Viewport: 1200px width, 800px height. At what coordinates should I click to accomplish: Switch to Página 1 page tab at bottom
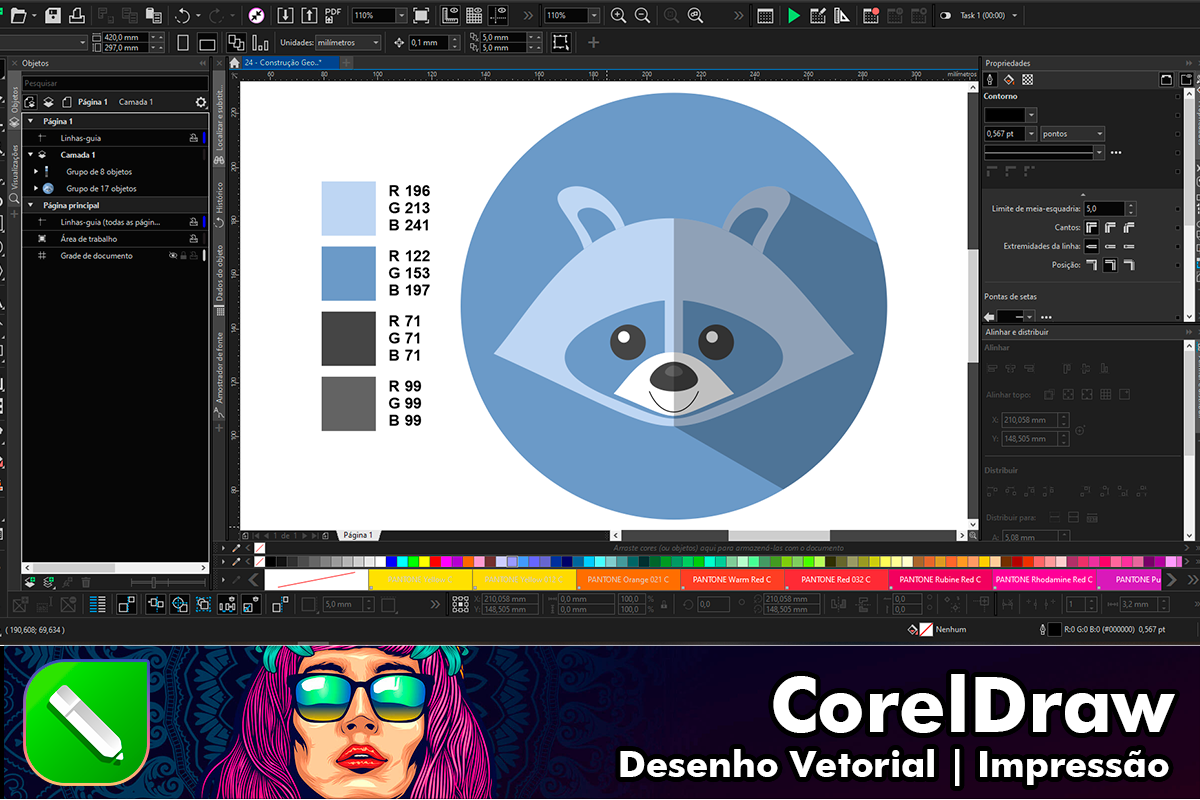(x=358, y=535)
